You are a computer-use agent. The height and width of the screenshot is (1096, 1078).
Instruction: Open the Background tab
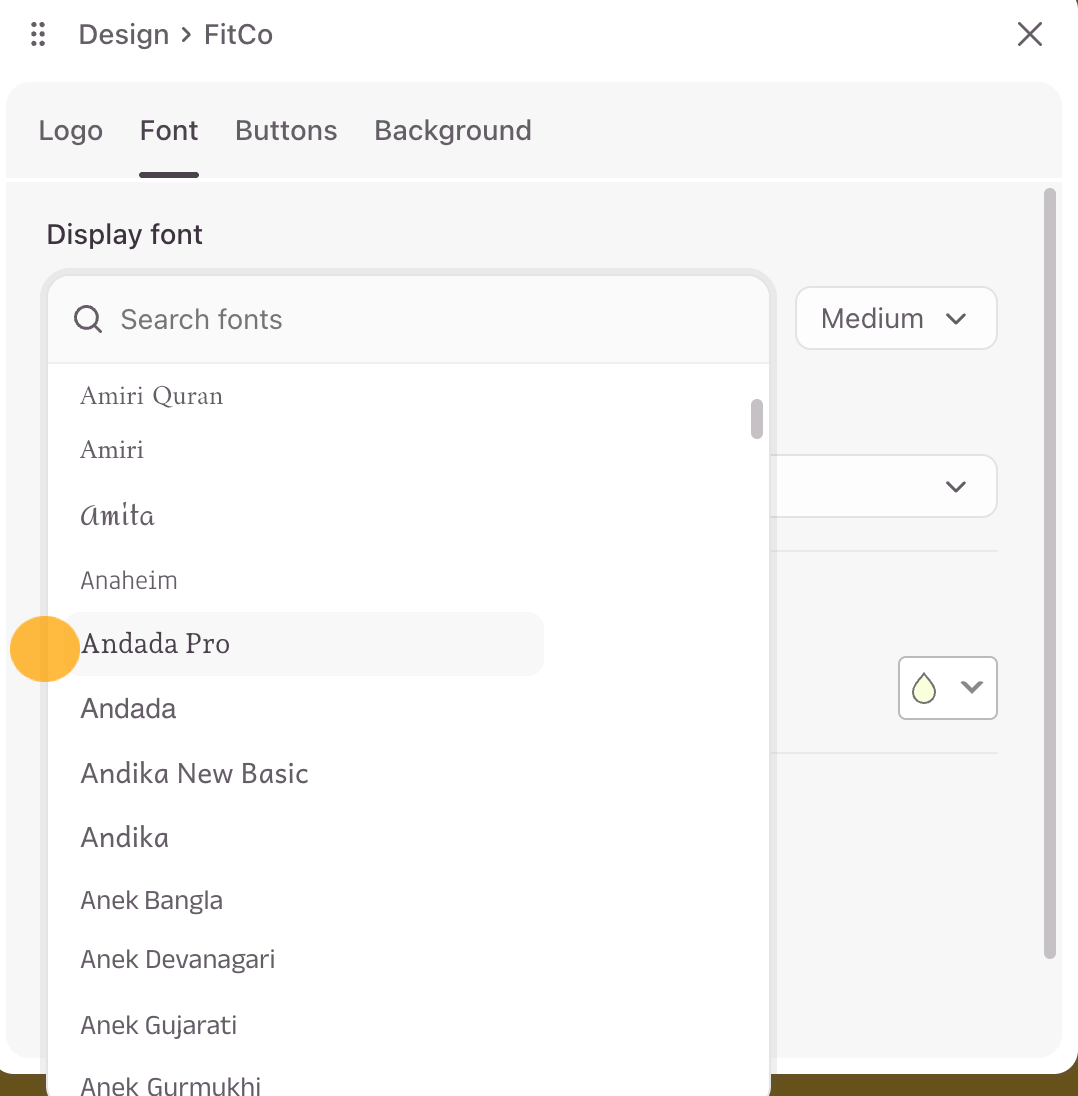[453, 131]
